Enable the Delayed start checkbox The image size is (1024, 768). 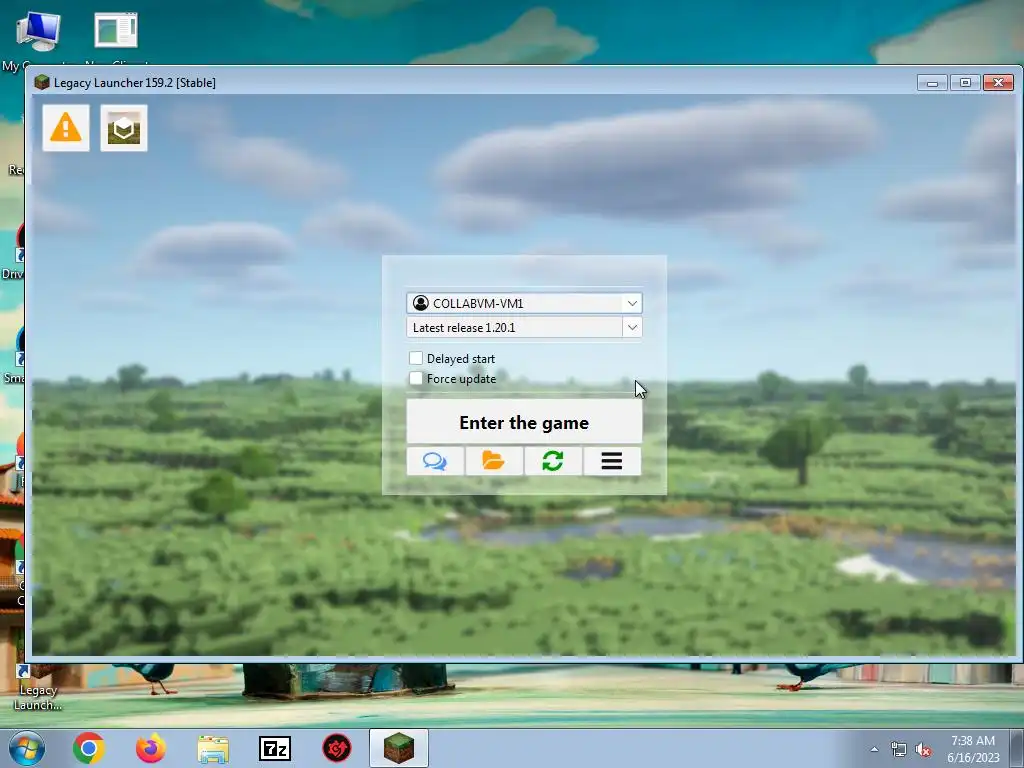click(x=416, y=358)
